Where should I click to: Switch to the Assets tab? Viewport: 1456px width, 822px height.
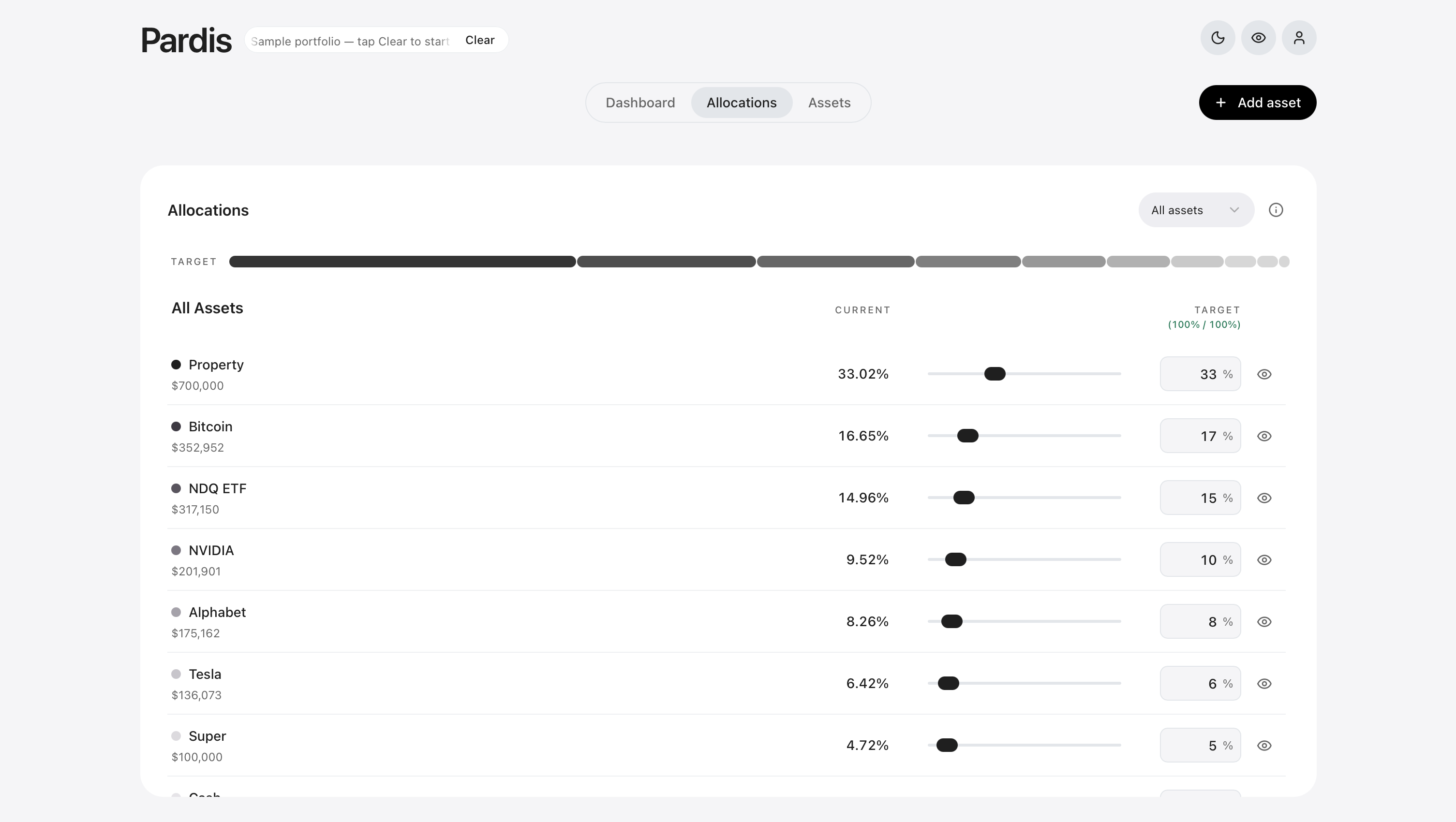click(829, 103)
